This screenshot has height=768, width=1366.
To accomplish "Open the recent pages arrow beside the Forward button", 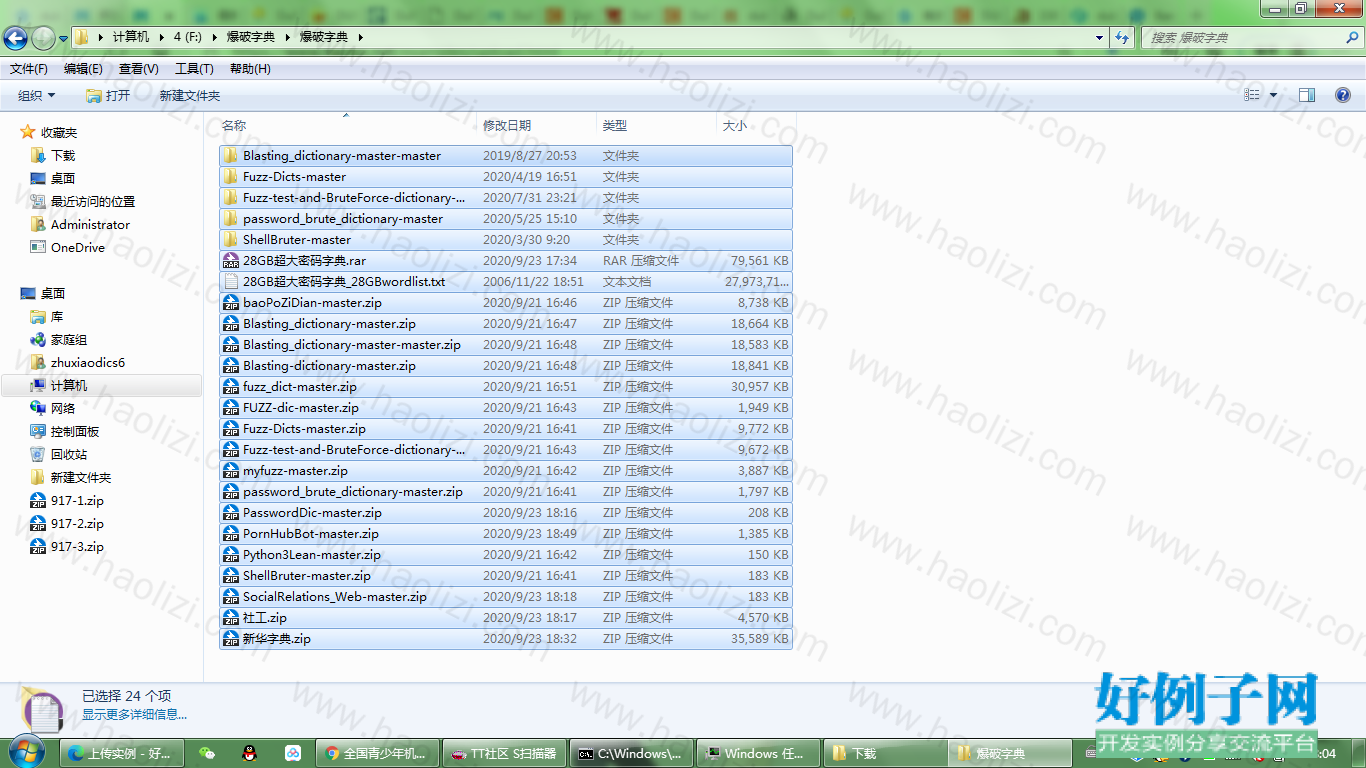I will 63,38.
